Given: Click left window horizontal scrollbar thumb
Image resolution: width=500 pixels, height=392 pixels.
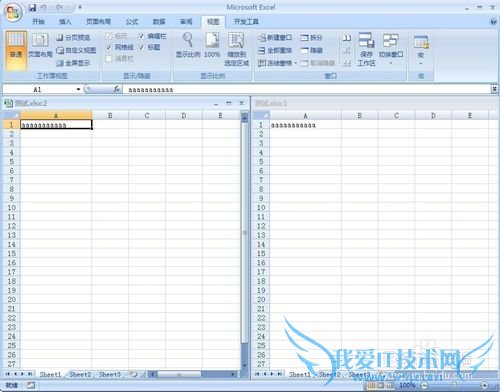Looking at the screenshot, I should pyautogui.click(x=179, y=374).
